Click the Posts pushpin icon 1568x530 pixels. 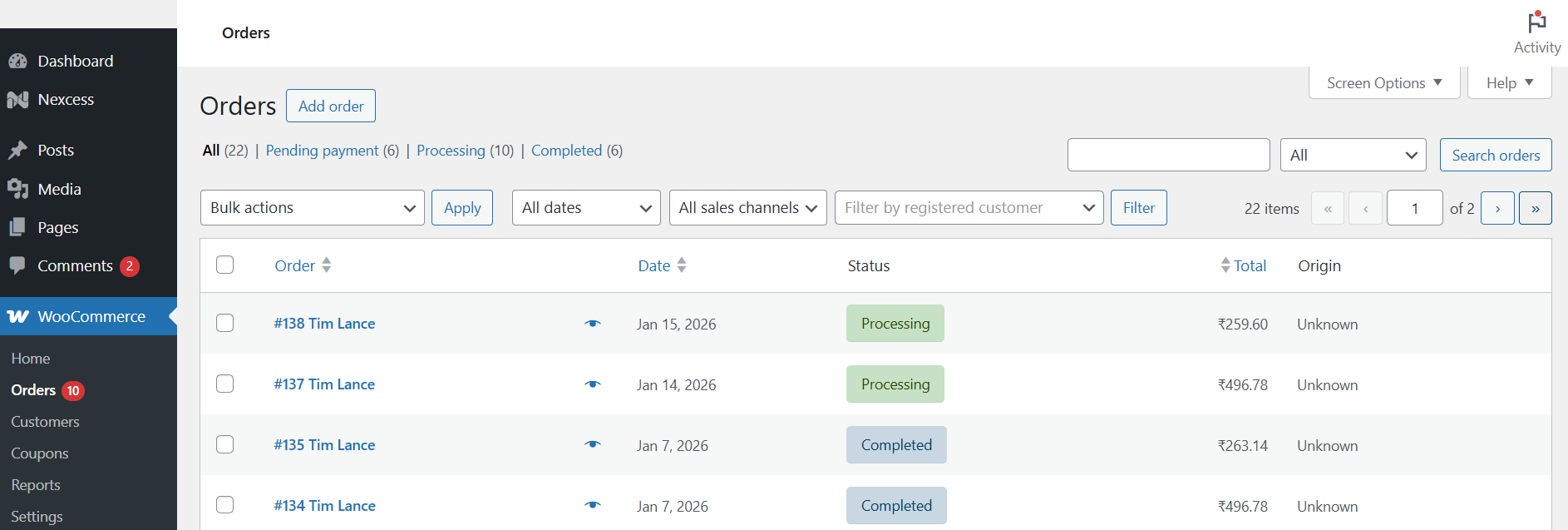tap(17, 151)
